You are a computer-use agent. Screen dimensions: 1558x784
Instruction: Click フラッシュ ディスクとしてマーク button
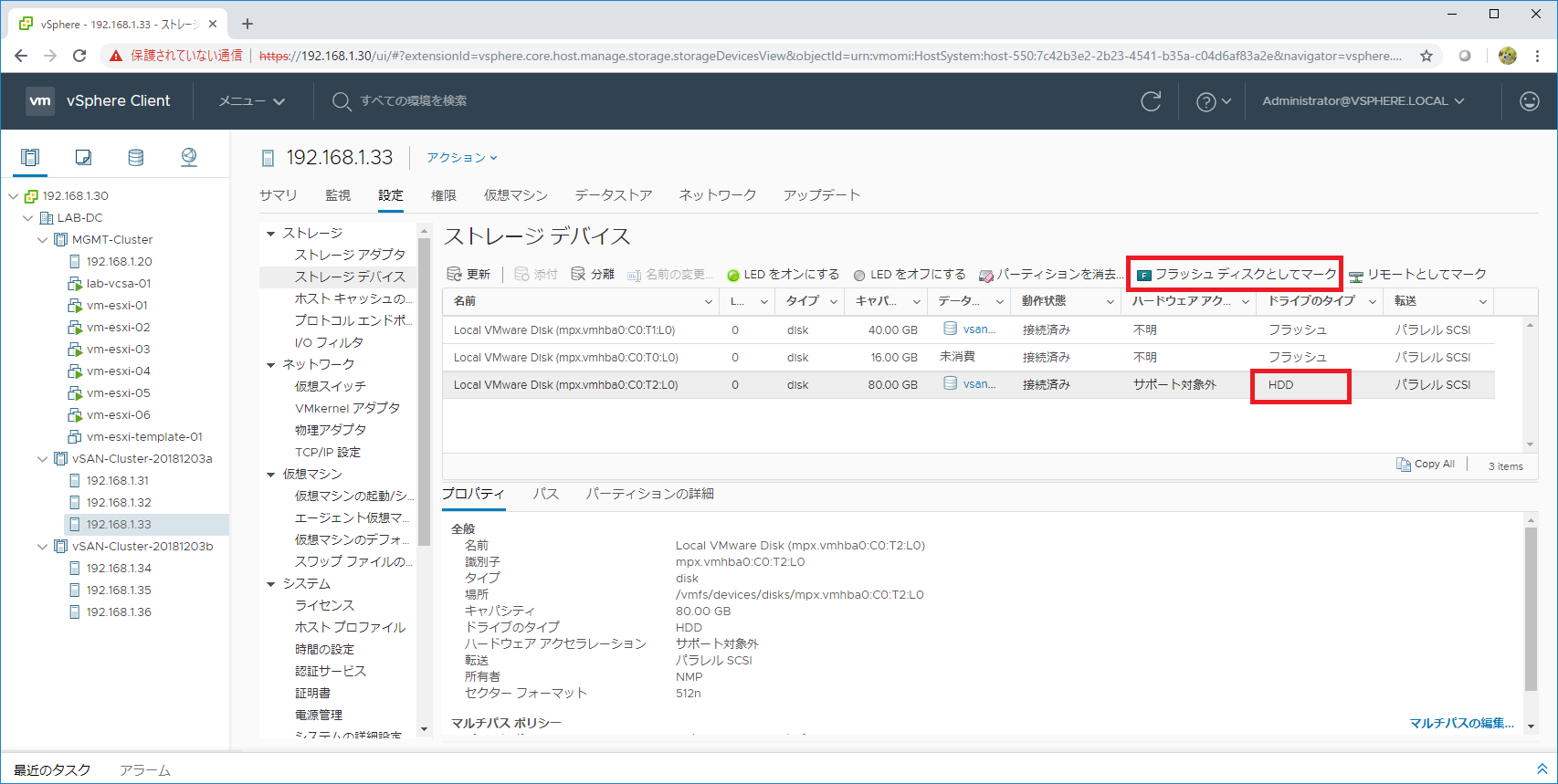point(1237,275)
